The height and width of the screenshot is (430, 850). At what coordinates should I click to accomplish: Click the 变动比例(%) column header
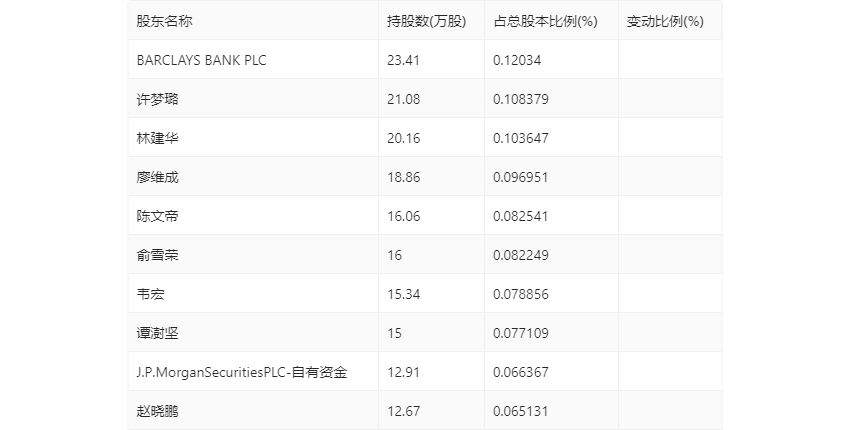point(665,21)
